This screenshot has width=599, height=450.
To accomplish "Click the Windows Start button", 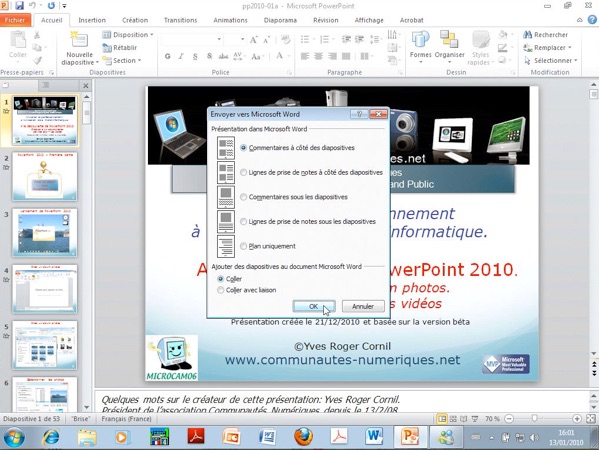I will [x=14, y=437].
